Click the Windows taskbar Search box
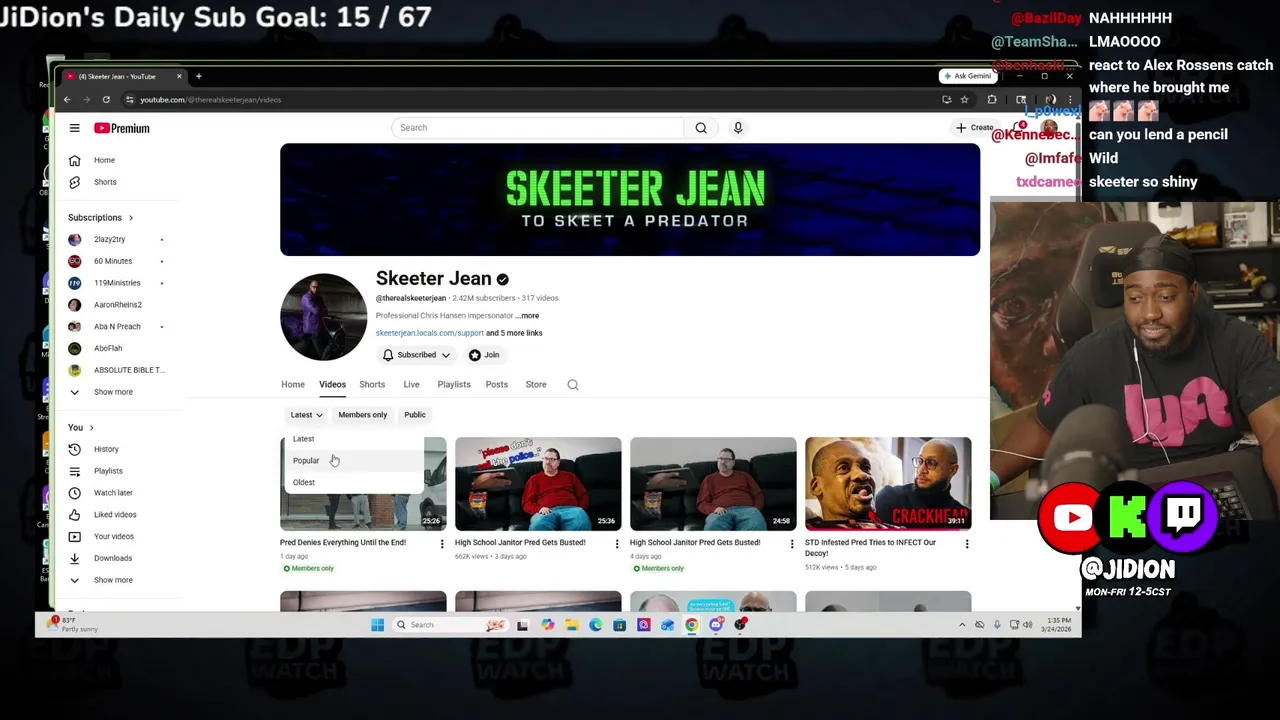Screen dimensions: 1280x720 click(450, 625)
